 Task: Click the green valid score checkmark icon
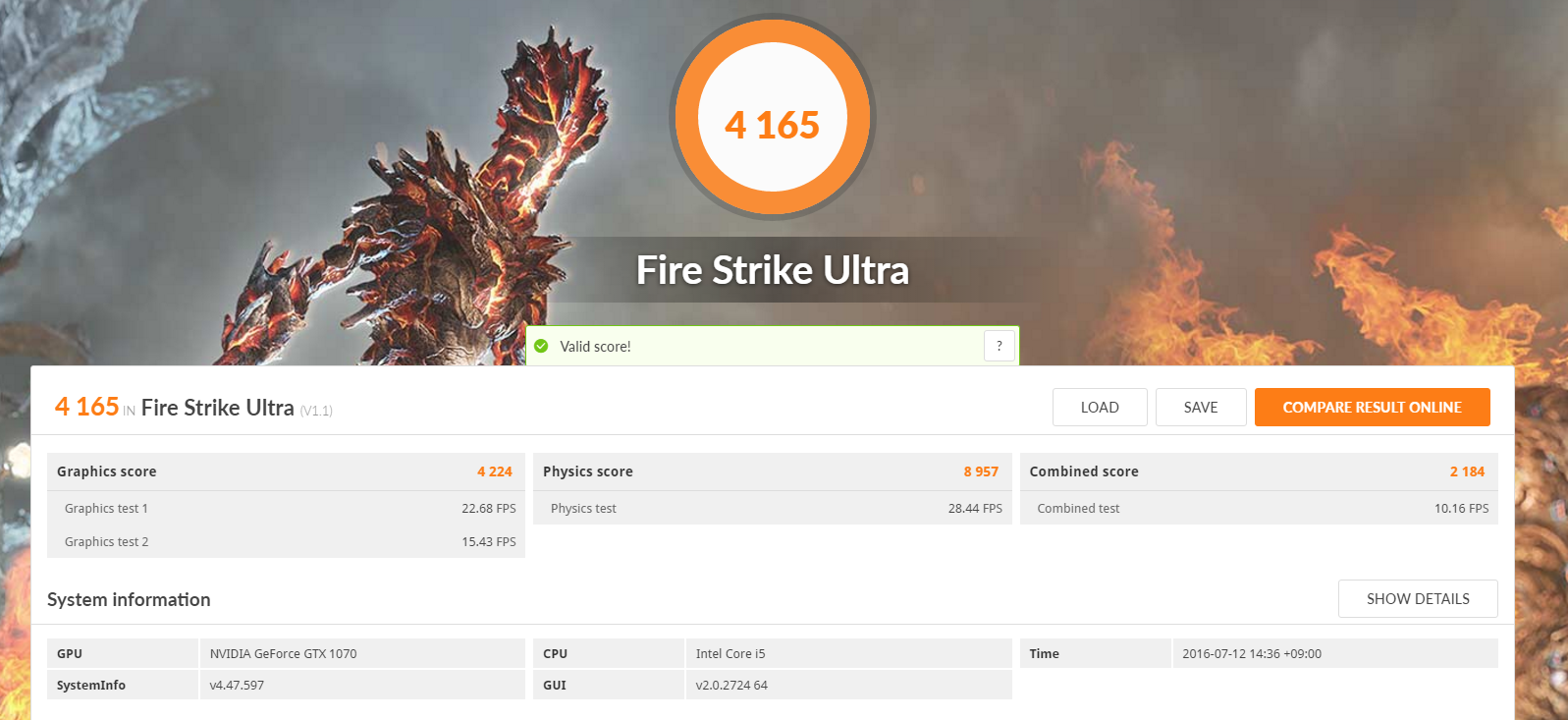point(541,346)
